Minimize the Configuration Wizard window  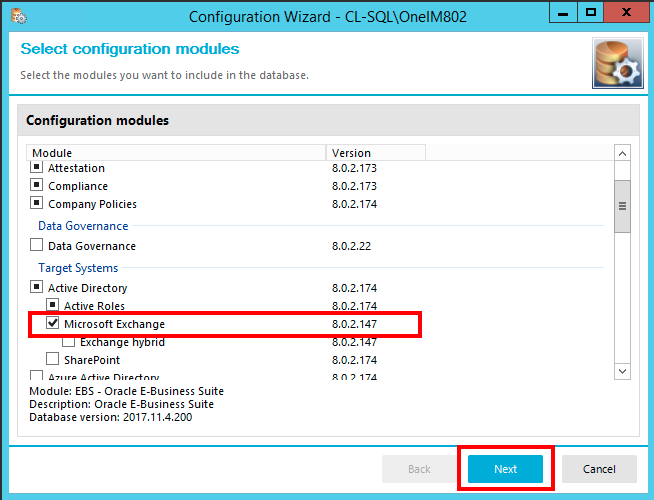click(563, 13)
